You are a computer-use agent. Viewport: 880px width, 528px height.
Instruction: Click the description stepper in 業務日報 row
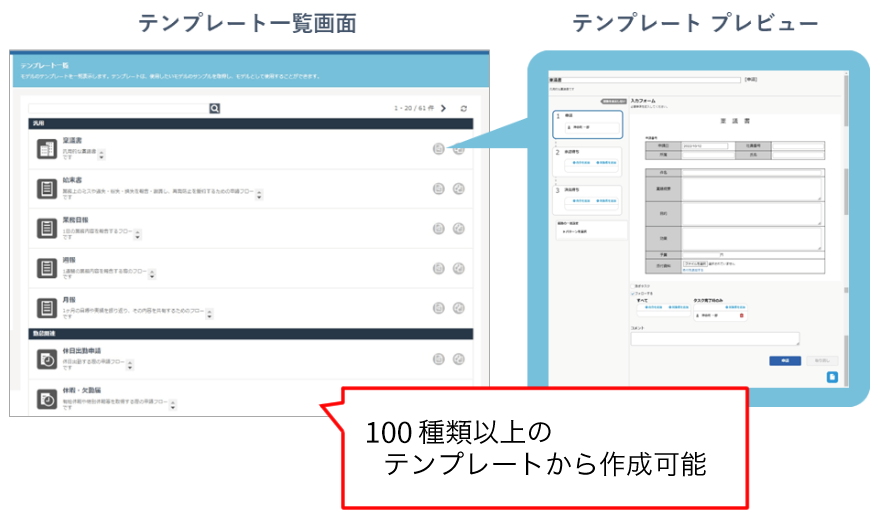(138, 234)
